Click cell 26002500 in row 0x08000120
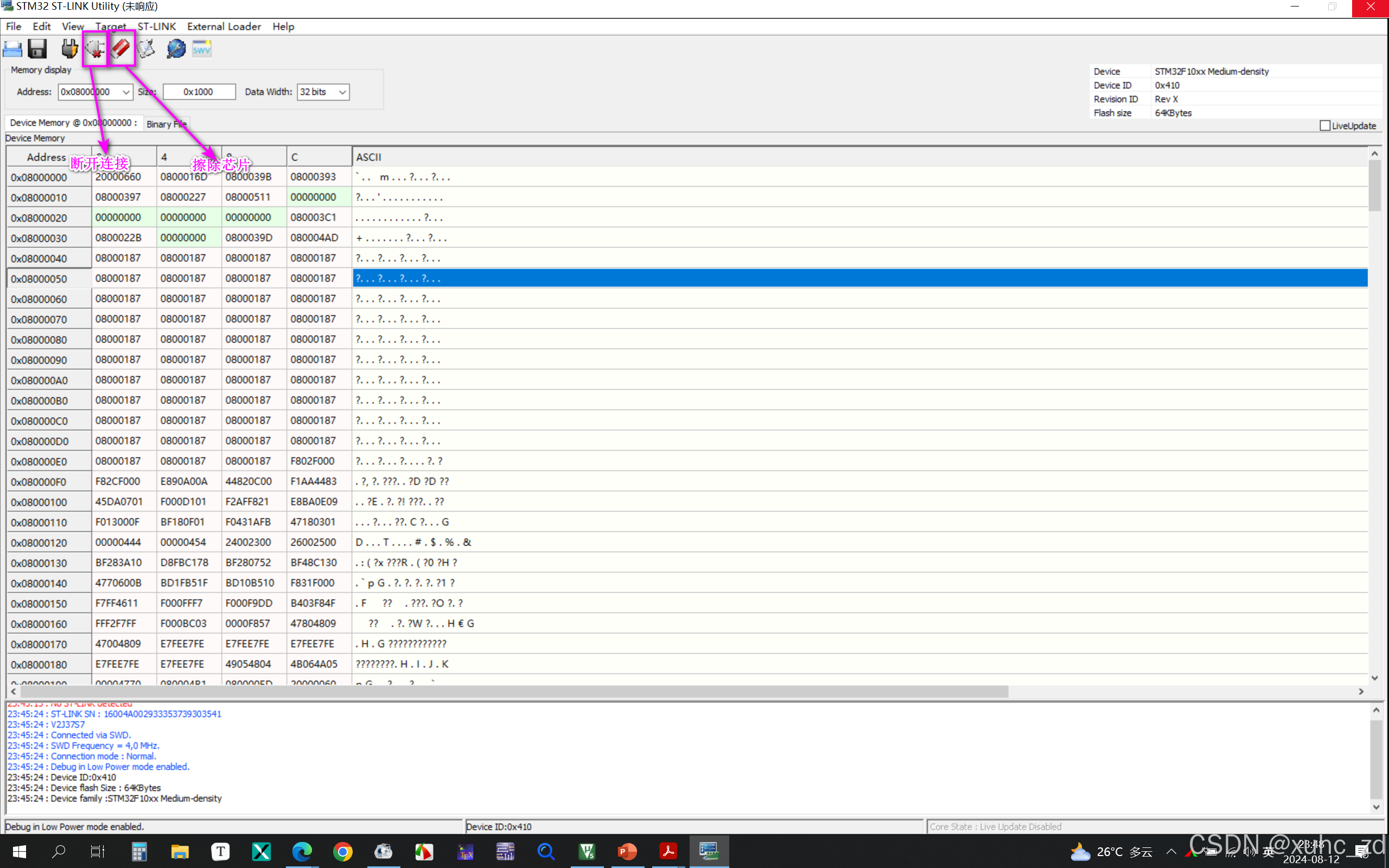The height and width of the screenshot is (868, 1389). [x=318, y=542]
